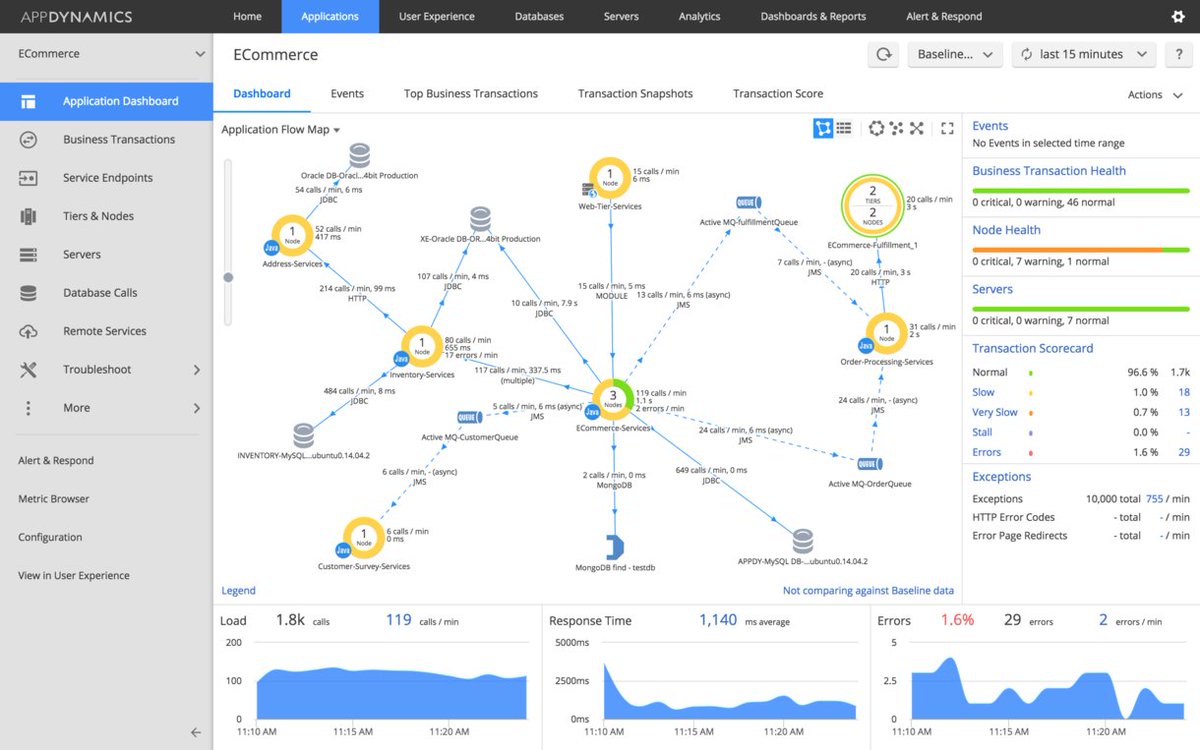
Task: Click the Business Transaction Health bar
Action: pyautogui.click(x=1081, y=190)
